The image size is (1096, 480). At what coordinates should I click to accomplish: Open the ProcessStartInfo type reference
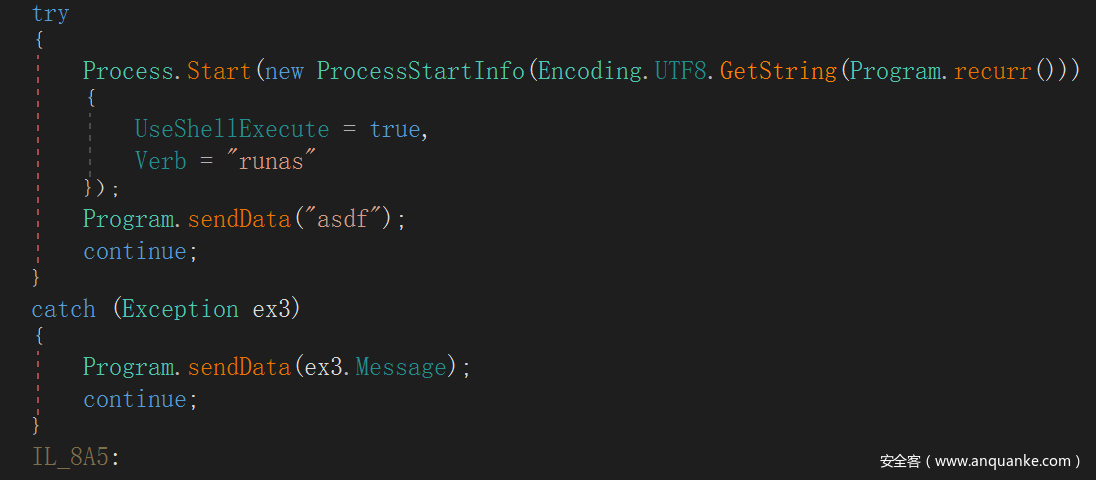point(421,72)
